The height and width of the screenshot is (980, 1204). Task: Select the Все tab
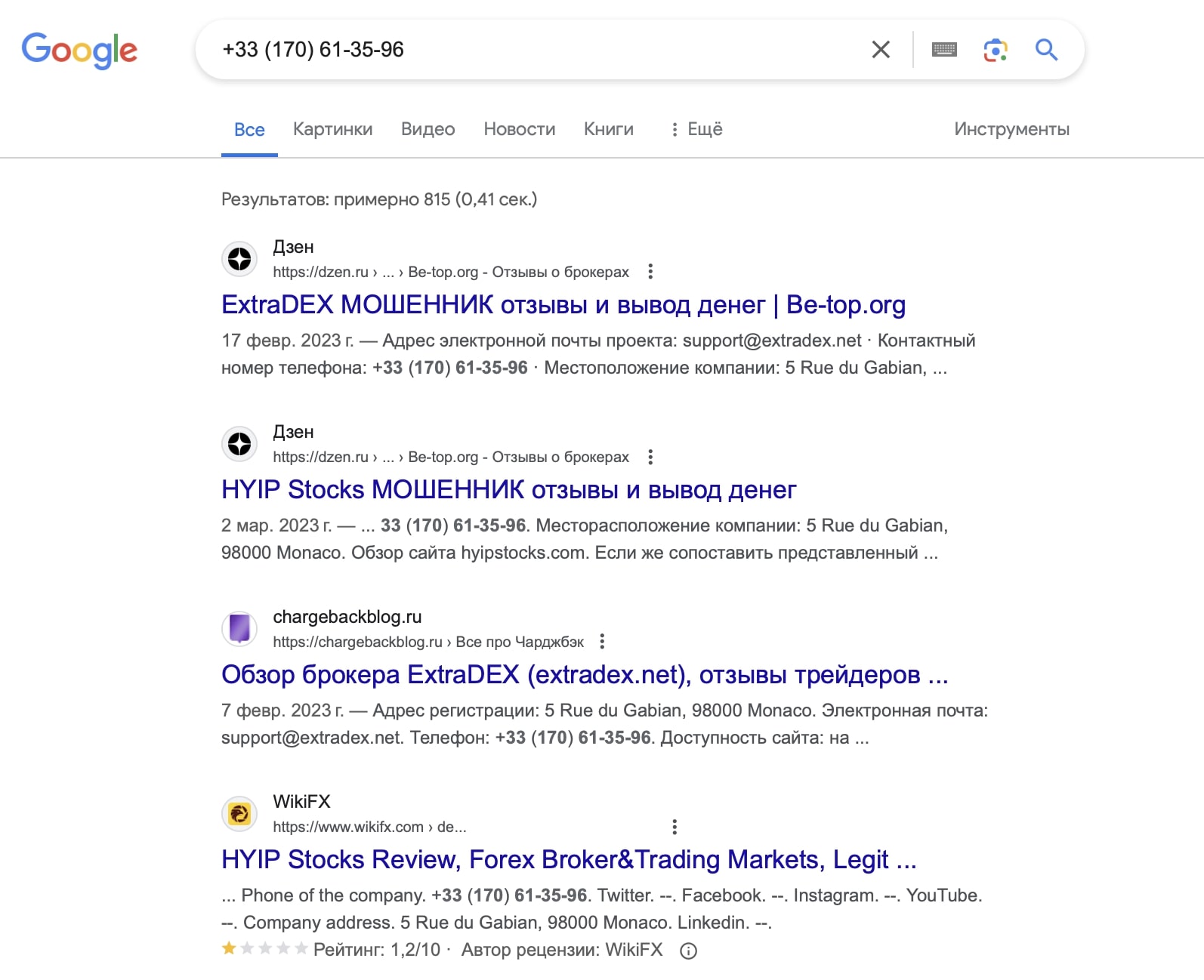point(249,130)
